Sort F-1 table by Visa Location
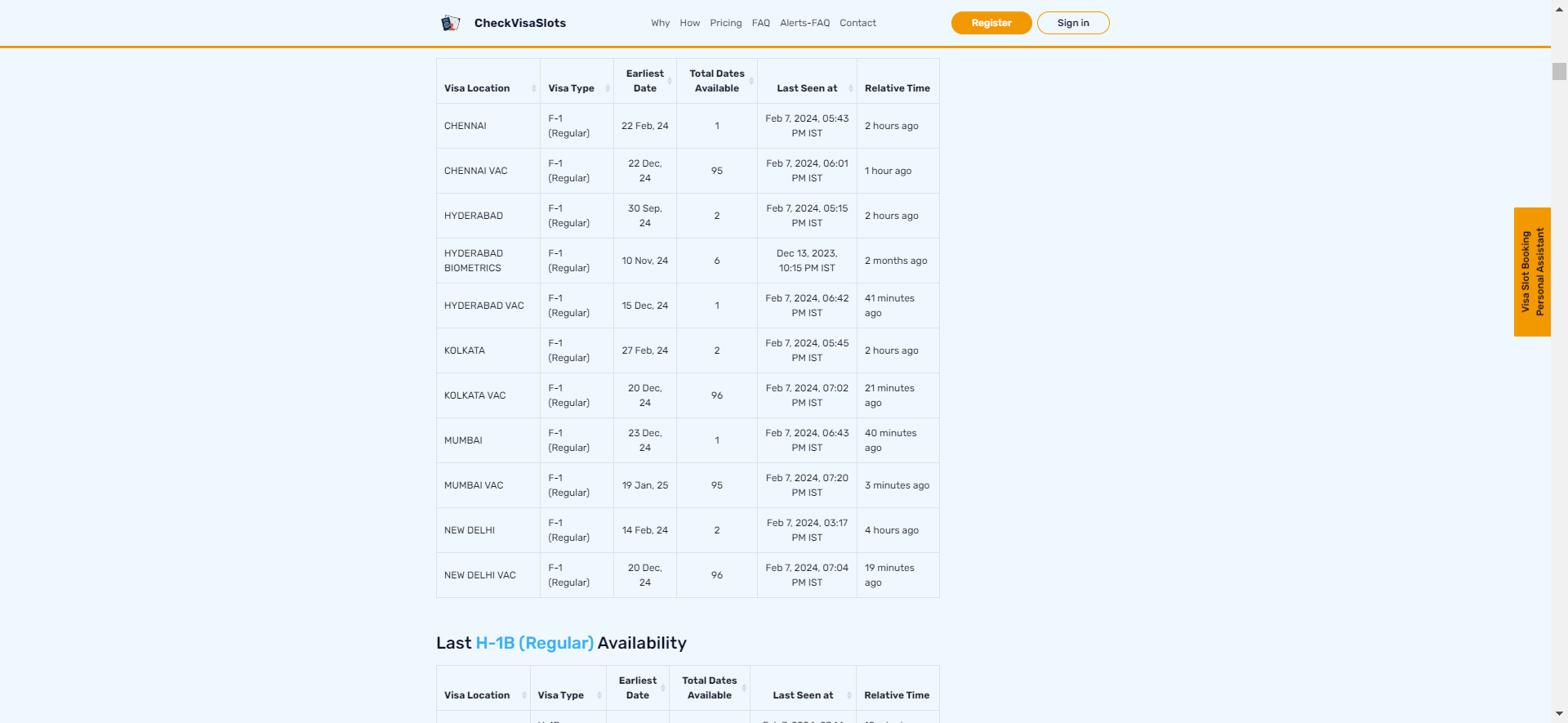Viewport: 1568px width, 723px height. coord(488,81)
